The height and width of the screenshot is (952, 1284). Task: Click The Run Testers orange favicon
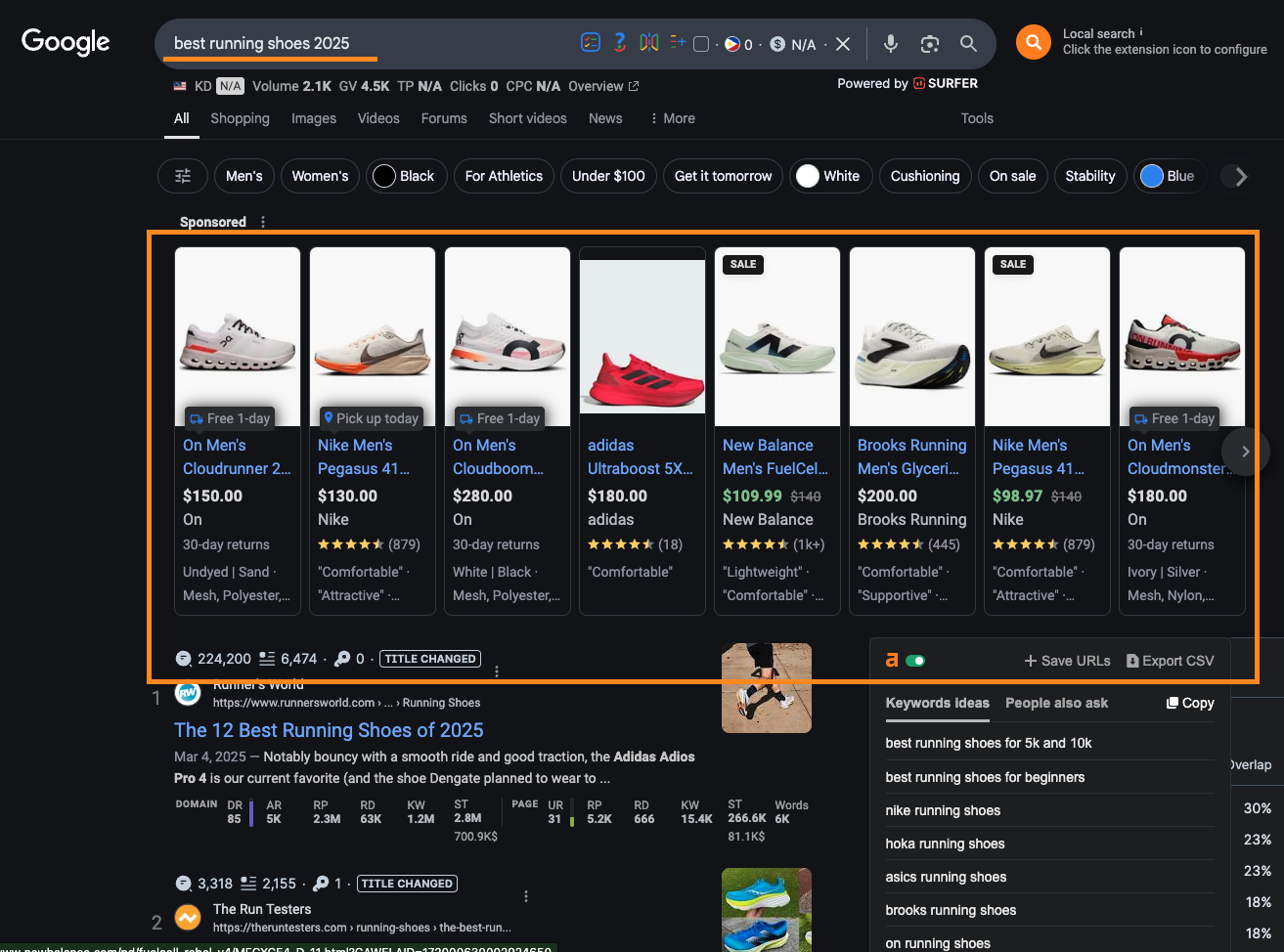[188, 918]
